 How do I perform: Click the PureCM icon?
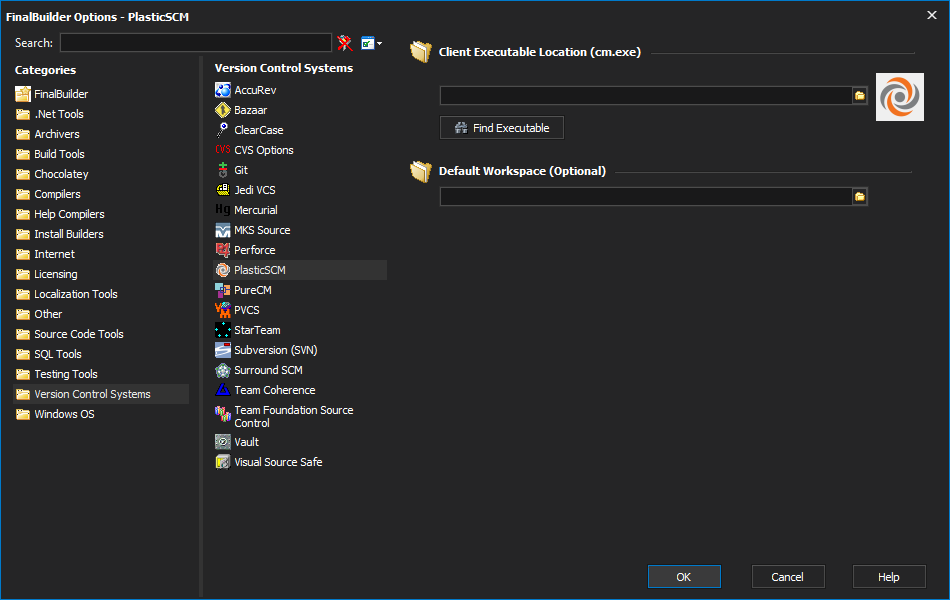tap(223, 290)
